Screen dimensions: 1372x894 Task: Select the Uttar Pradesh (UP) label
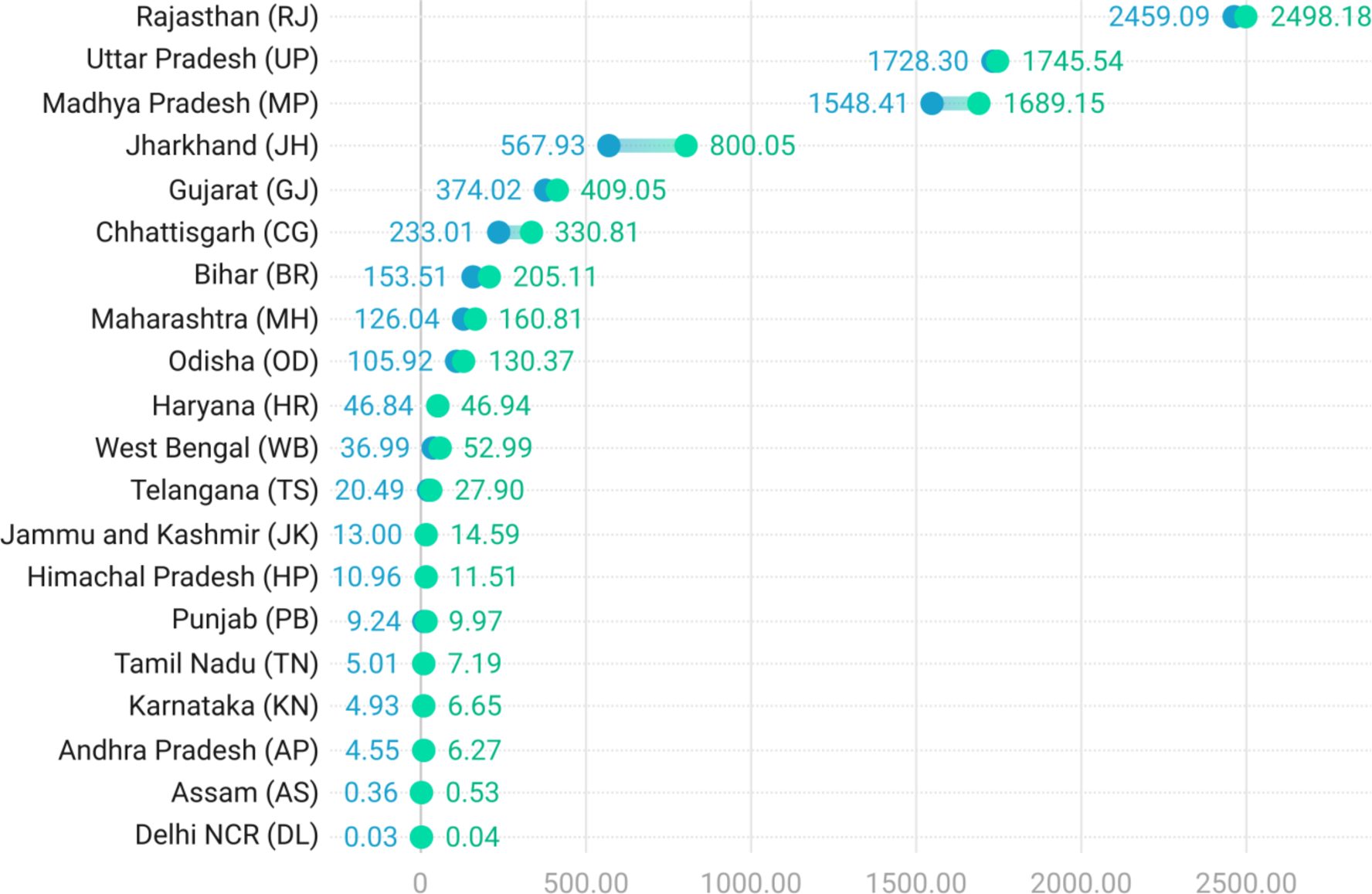pos(202,59)
